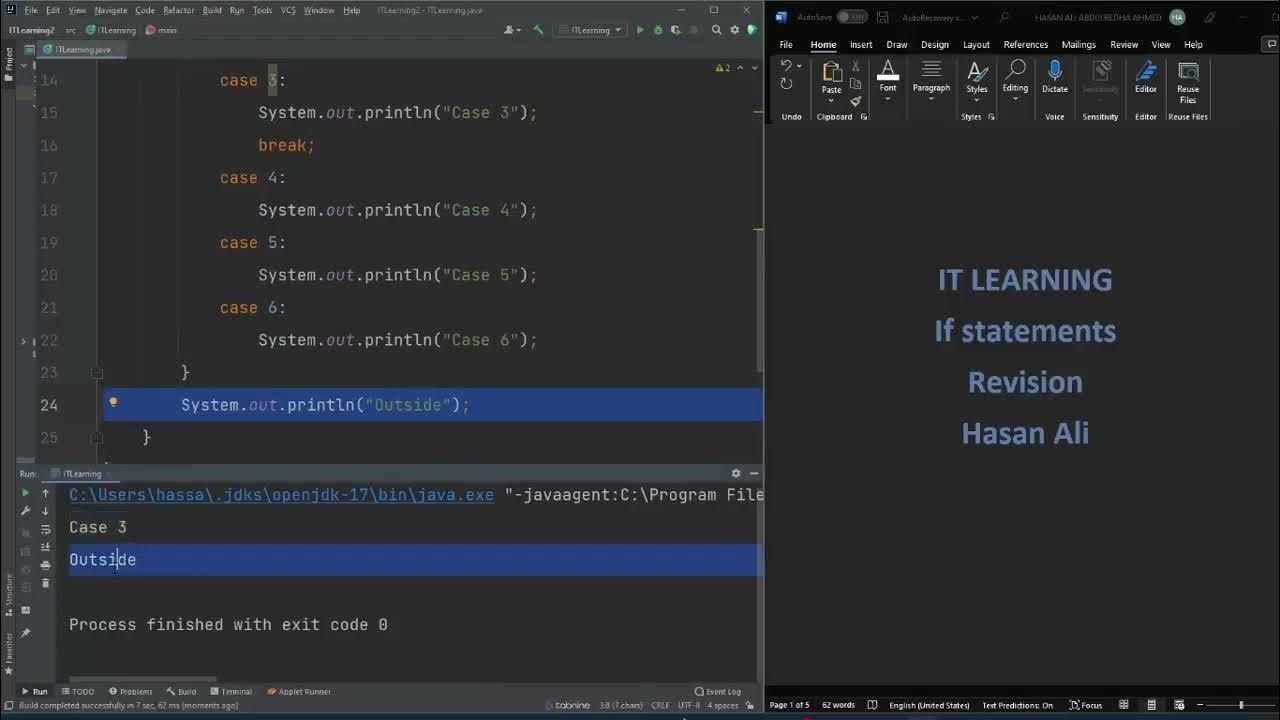This screenshot has width=1280, height=720.
Task: Expand the Styles dropdown in Word
Action: [x=977, y=99]
